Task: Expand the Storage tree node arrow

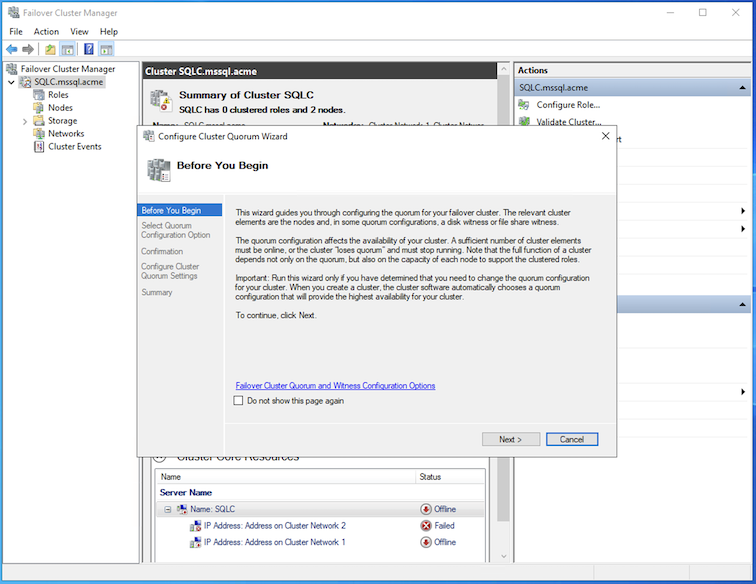Action: (x=25, y=122)
